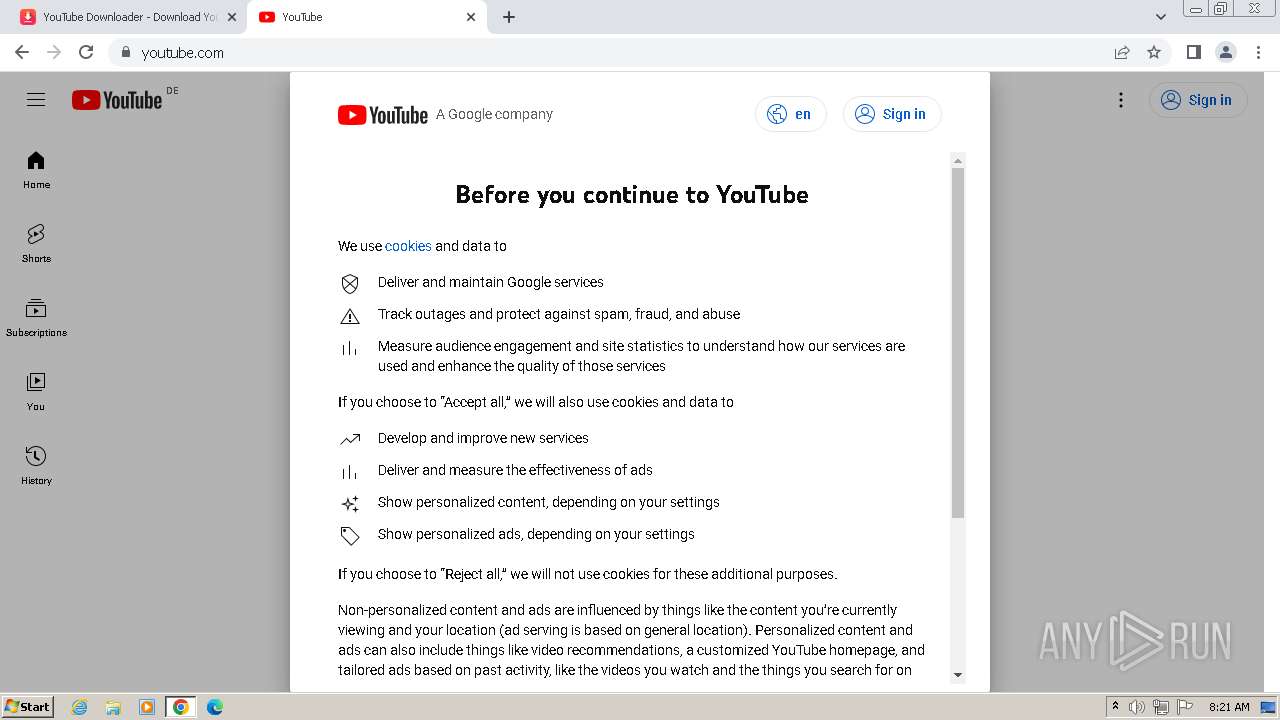Screen dimensions: 1280x720
Task: Open History from the sidebar
Action: (x=36, y=466)
